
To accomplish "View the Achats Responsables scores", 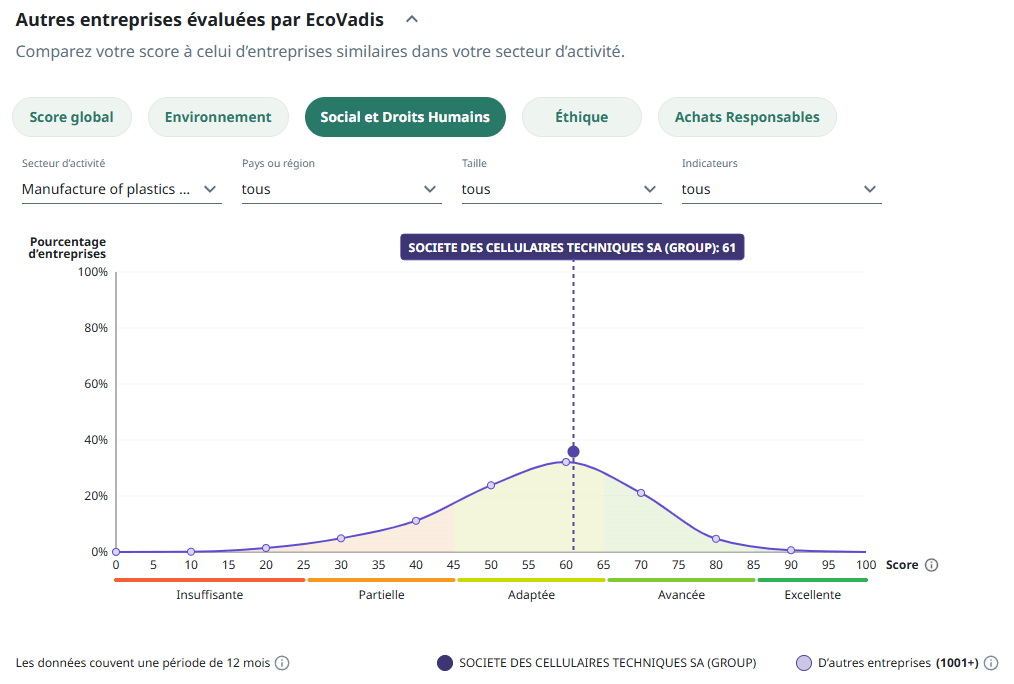I will coord(746,116).
